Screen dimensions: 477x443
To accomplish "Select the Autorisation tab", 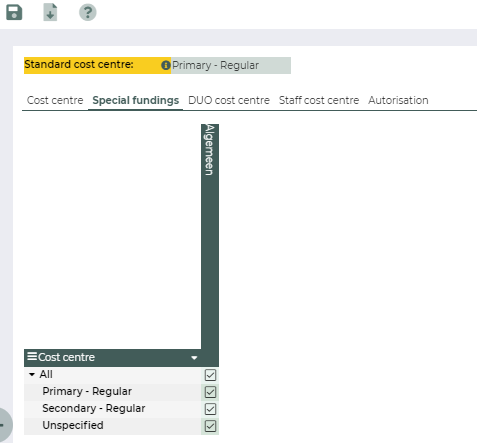I will click(398, 100).
